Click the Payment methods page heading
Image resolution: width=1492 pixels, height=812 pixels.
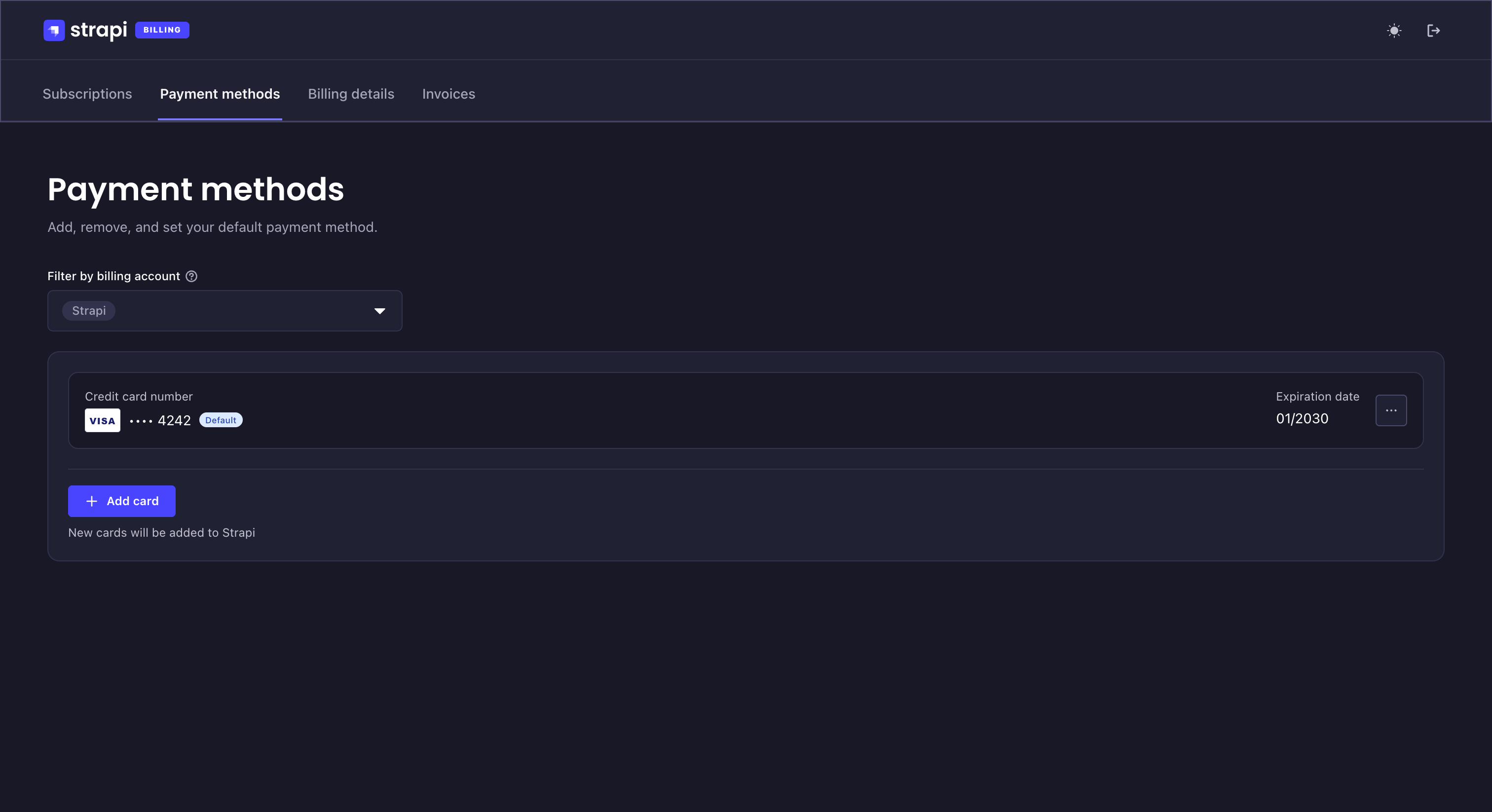pos(196,189)
